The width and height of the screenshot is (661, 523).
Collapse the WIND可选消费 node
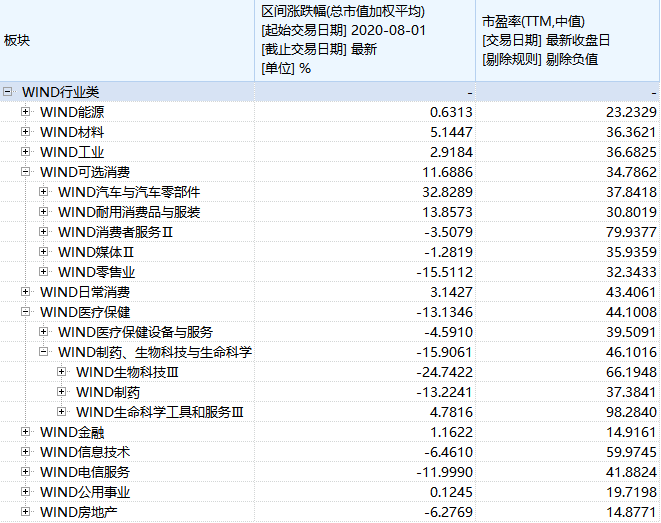(x=25, y=172)
